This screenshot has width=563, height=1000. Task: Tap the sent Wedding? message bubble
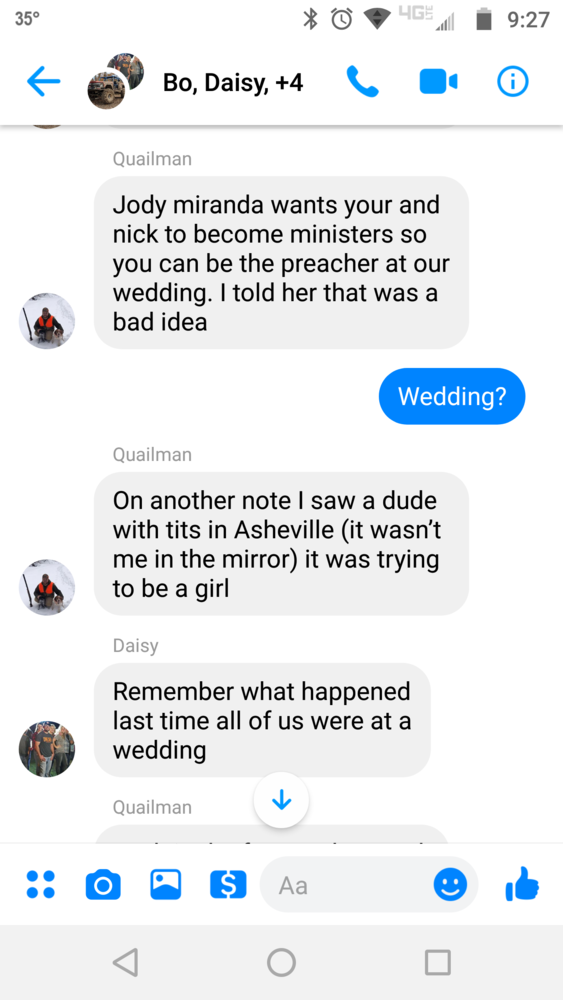[452, 396]
